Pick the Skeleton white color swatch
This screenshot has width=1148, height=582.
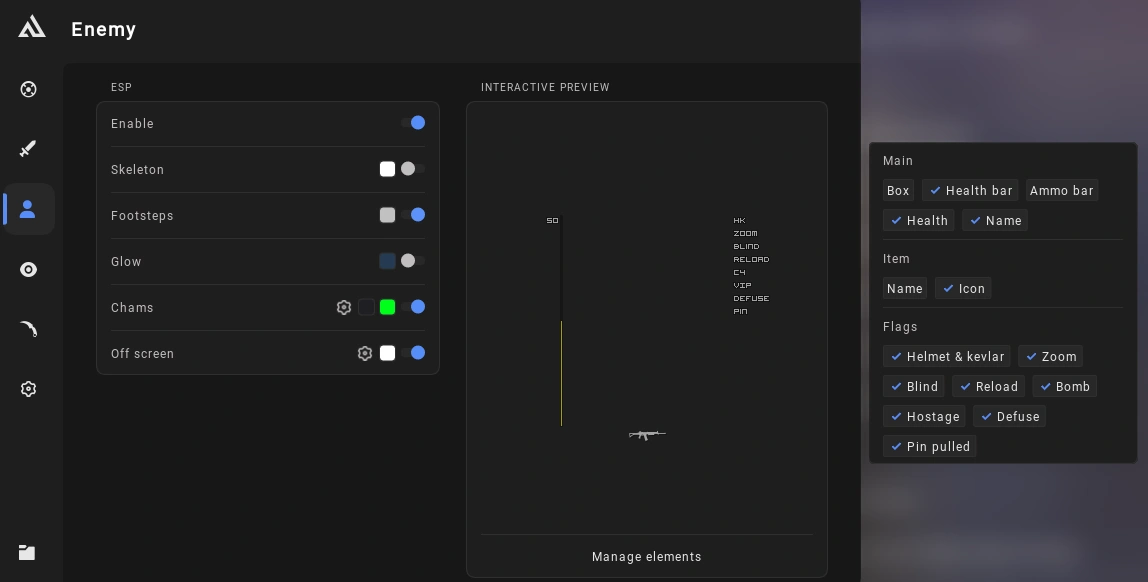tap(387, 169)
